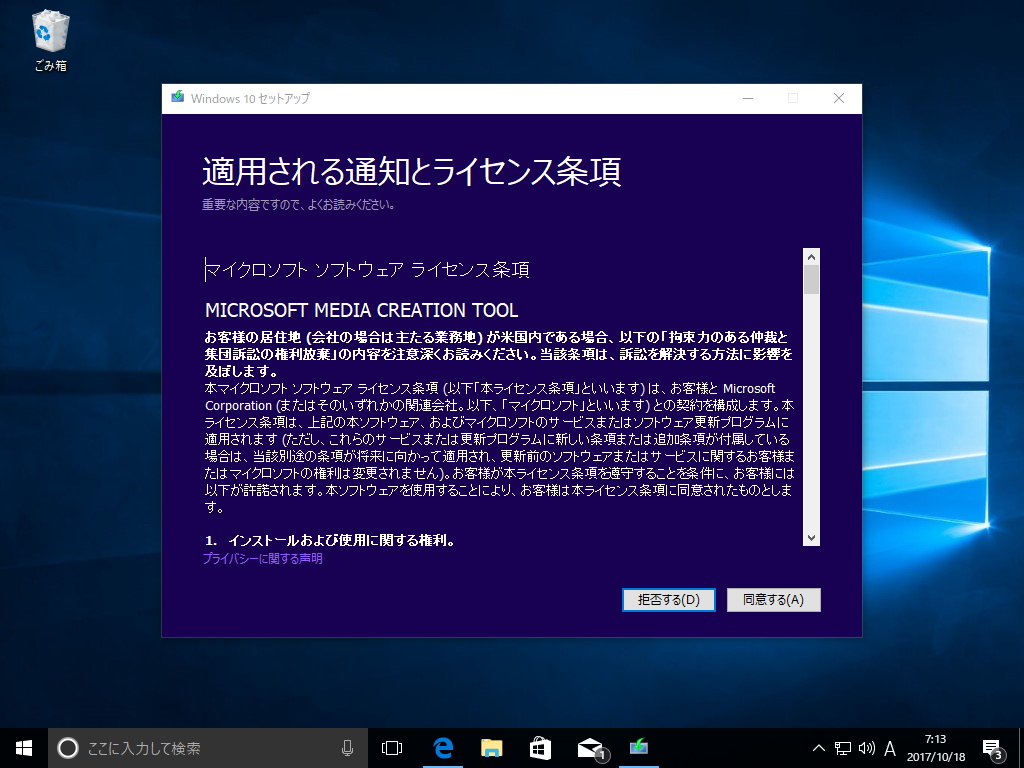Open Task View from the taskbar
The width and height of the screenshot is (1024, 768).
point(392,746)
